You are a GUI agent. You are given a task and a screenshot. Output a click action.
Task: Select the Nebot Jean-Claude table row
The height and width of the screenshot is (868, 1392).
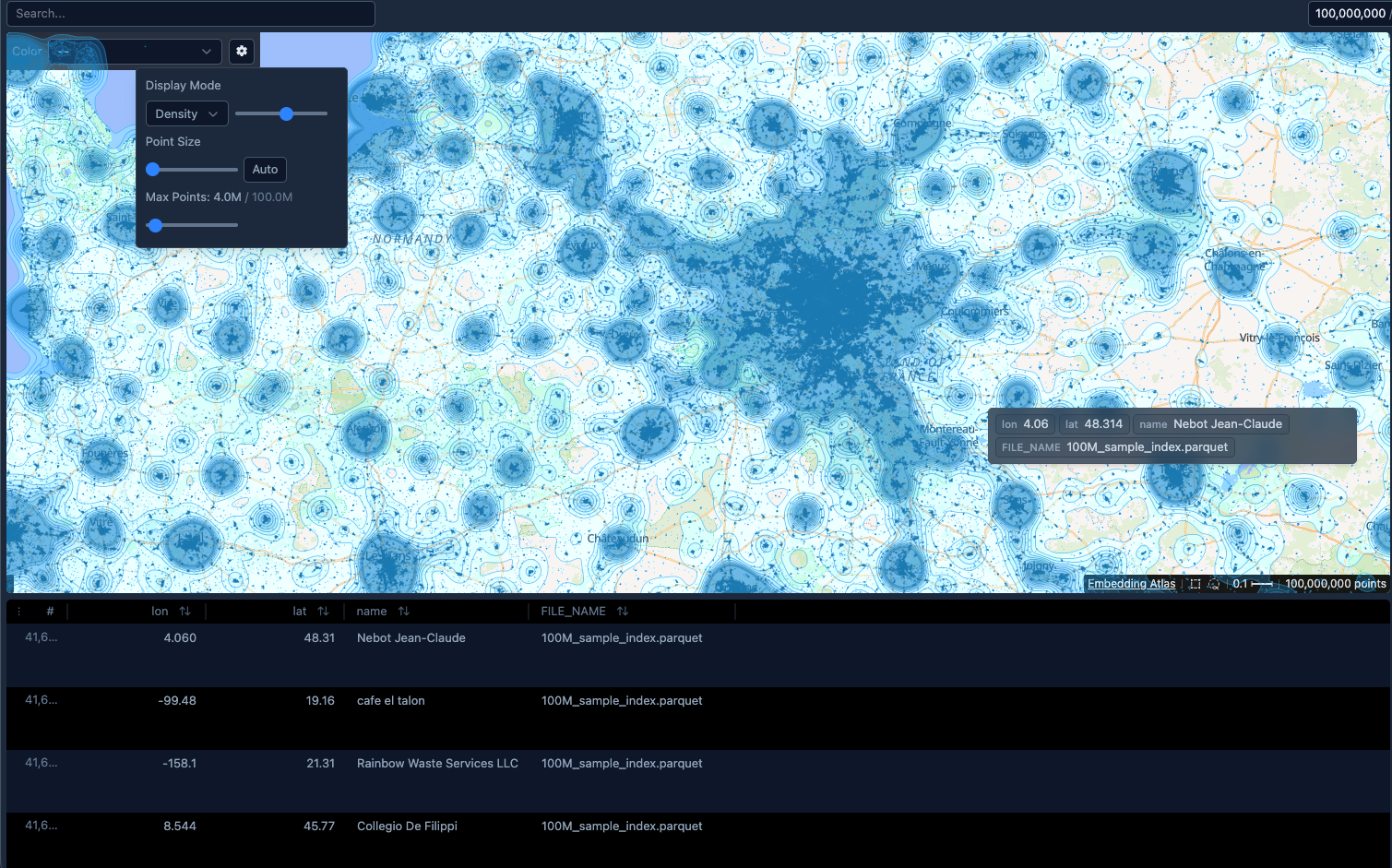pos(410,638)
